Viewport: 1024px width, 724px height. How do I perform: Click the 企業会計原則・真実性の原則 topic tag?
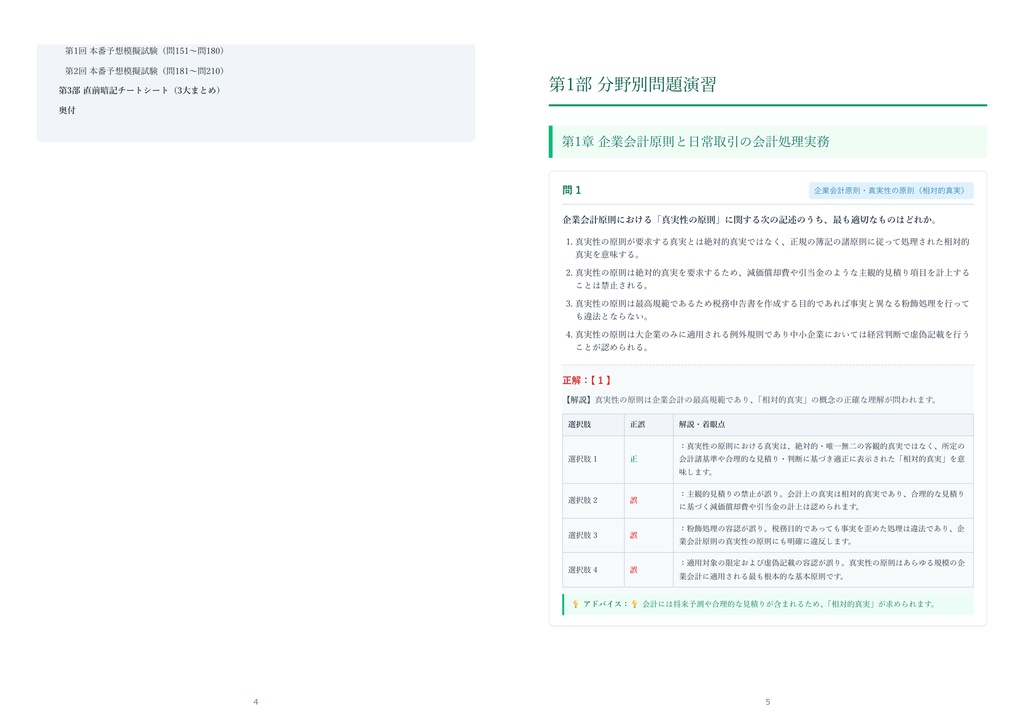click(x=891, y=191)
